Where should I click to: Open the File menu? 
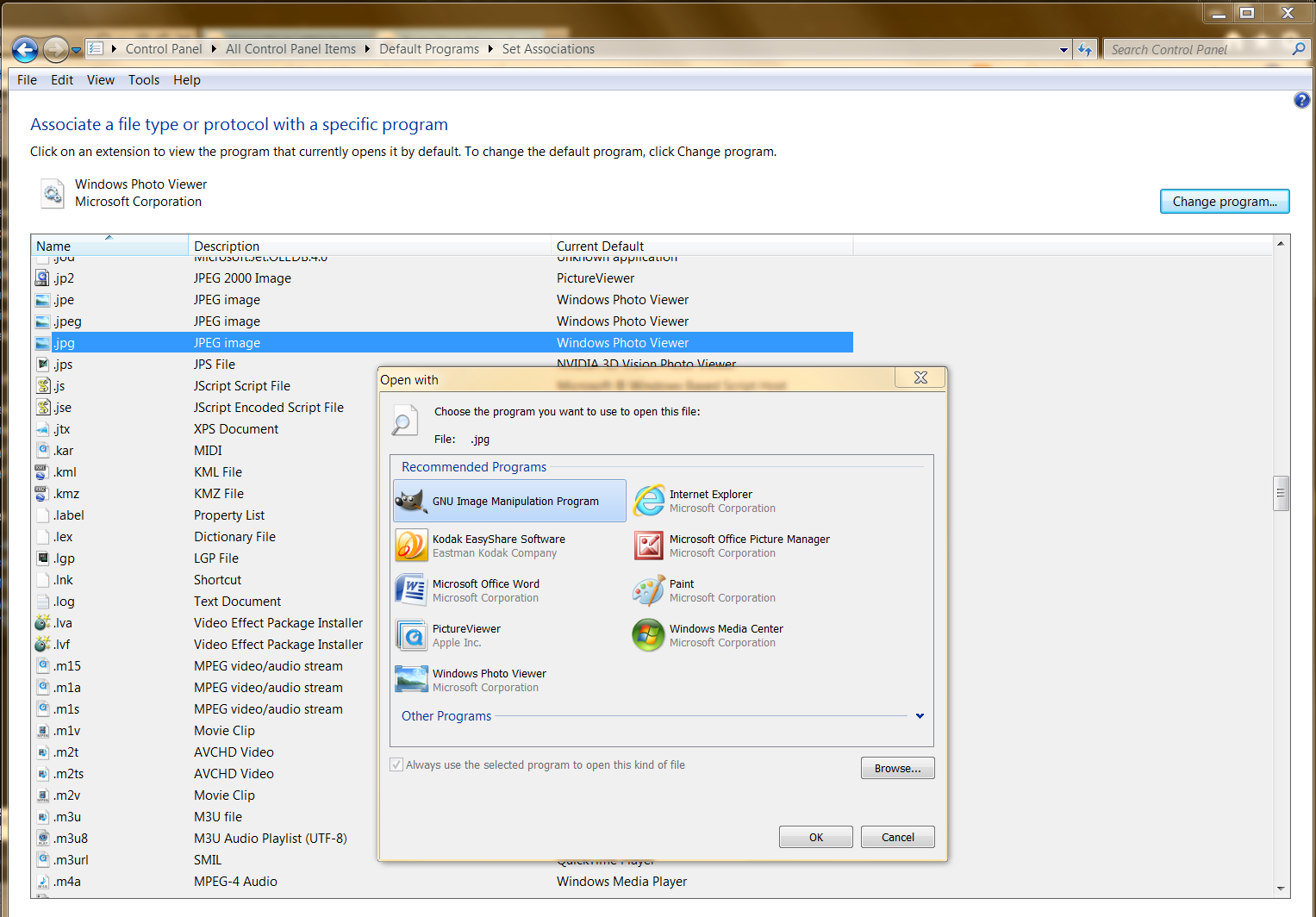pos(27,80)
